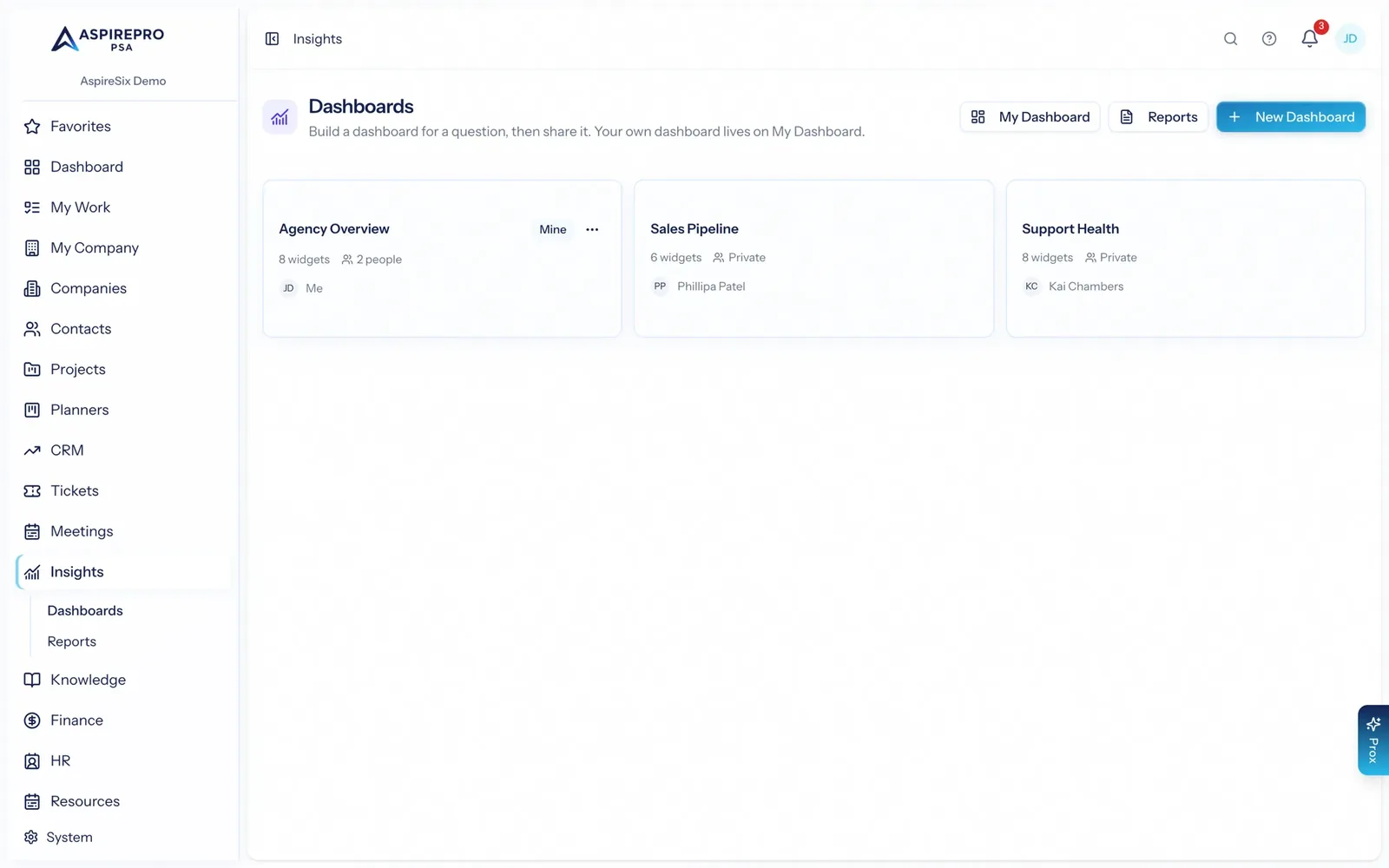Open the JD user avatar menu
This screenshot has width=1389, height=868.
(1350, 39)
